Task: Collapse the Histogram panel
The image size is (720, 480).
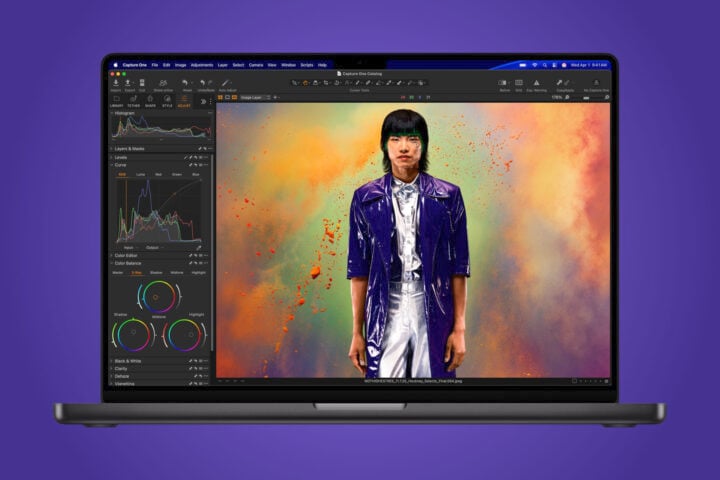Action: [x=112, y=113]
